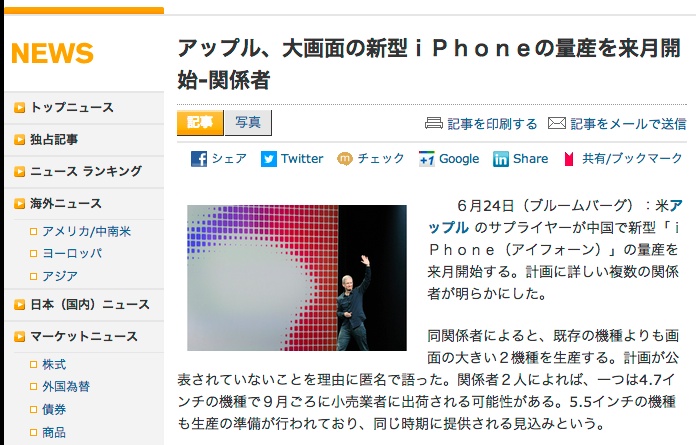
Task: Click the Twitter bird icon
Action: [269, 159]
